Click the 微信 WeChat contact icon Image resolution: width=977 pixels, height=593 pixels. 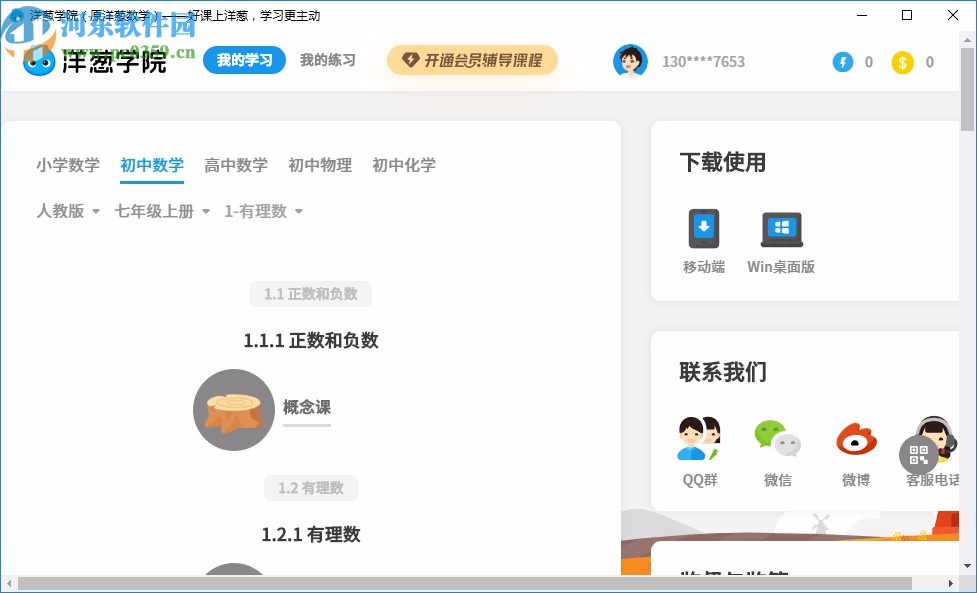coord(777,437)
